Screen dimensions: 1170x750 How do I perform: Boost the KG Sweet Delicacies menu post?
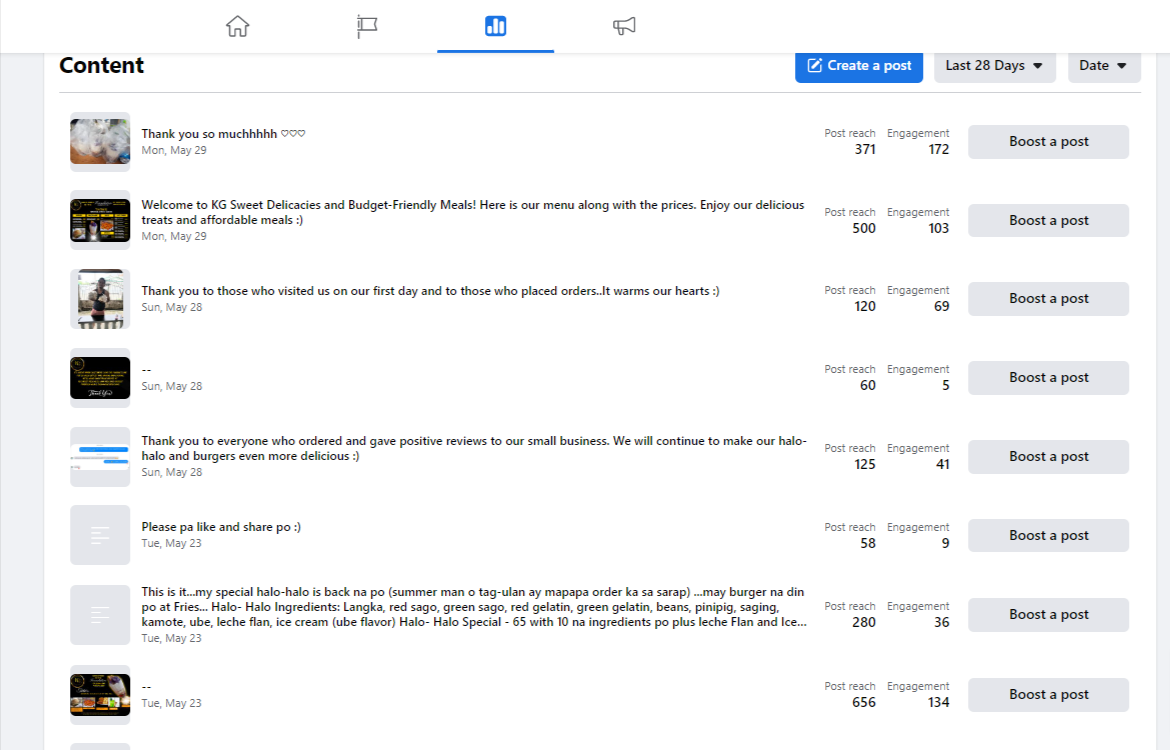pyautogui.click(x=1048, y=221)
